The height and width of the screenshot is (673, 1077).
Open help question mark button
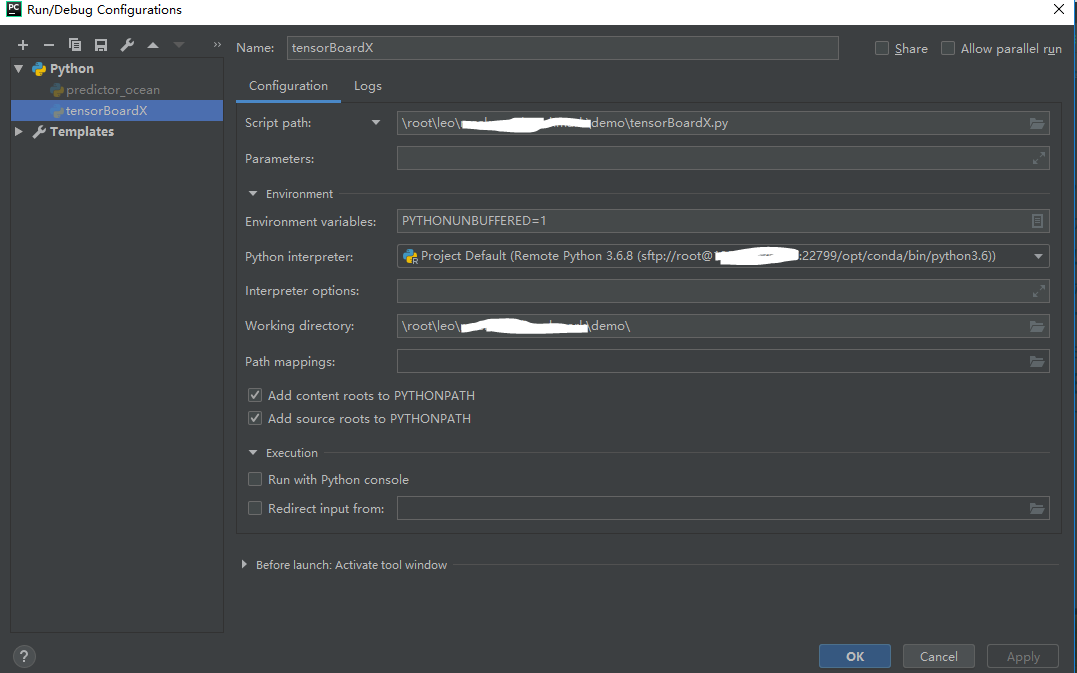tap(24, 656)
